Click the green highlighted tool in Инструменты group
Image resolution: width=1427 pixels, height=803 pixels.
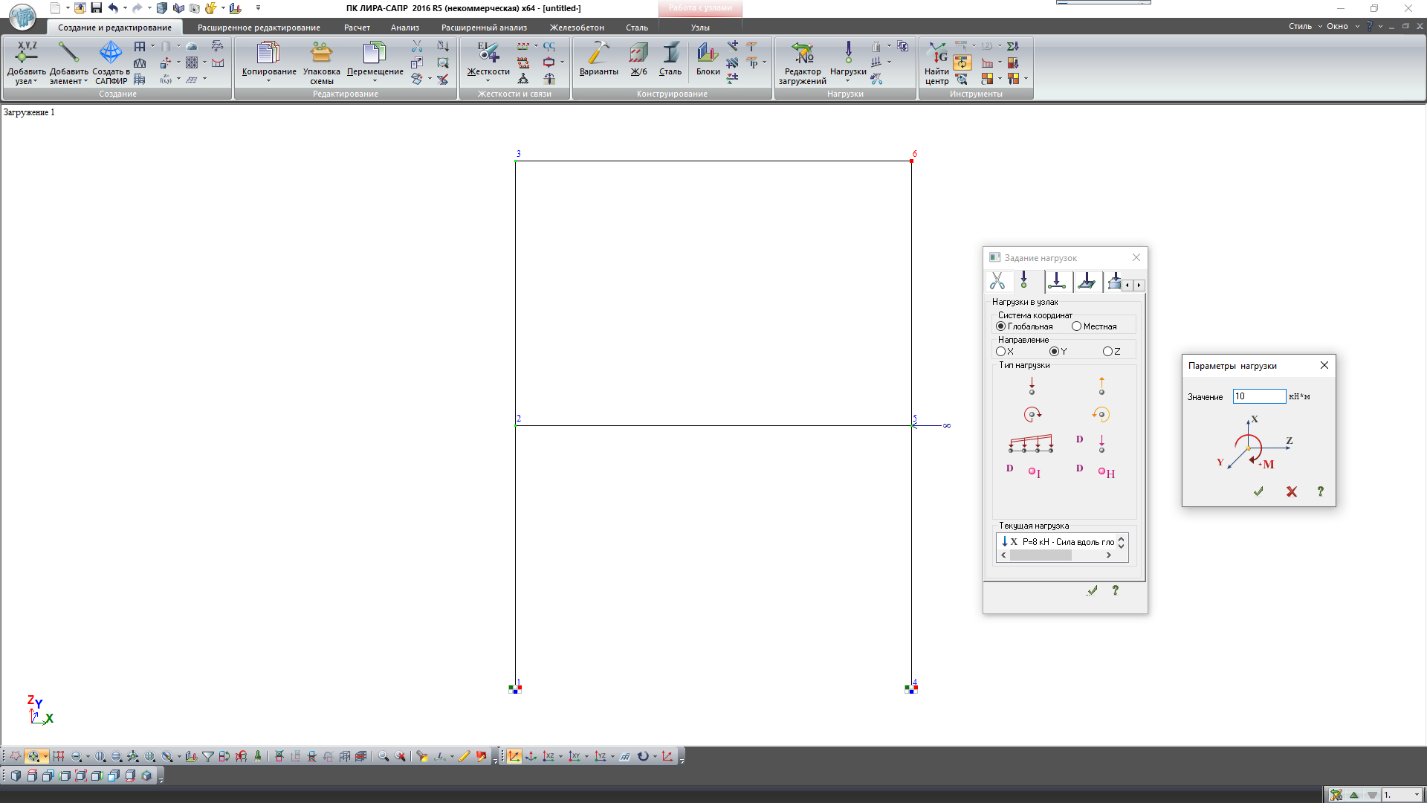pos(962,62)
